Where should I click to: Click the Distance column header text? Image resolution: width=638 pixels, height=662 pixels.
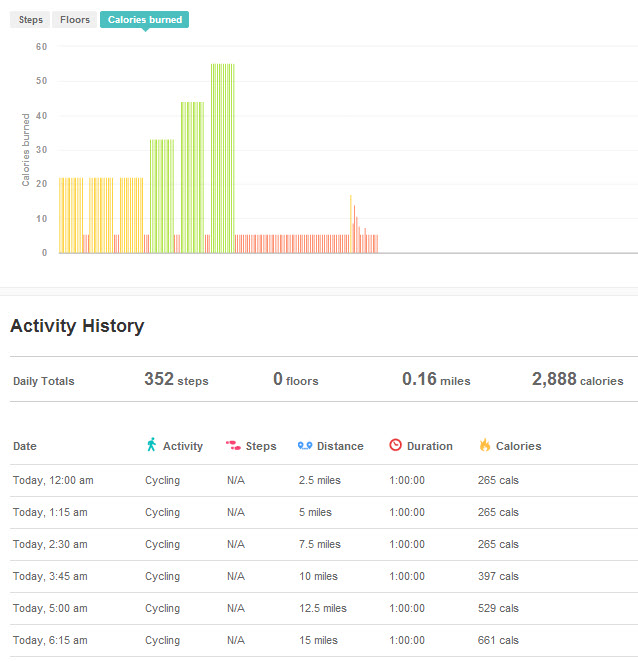tap(340, 446)
